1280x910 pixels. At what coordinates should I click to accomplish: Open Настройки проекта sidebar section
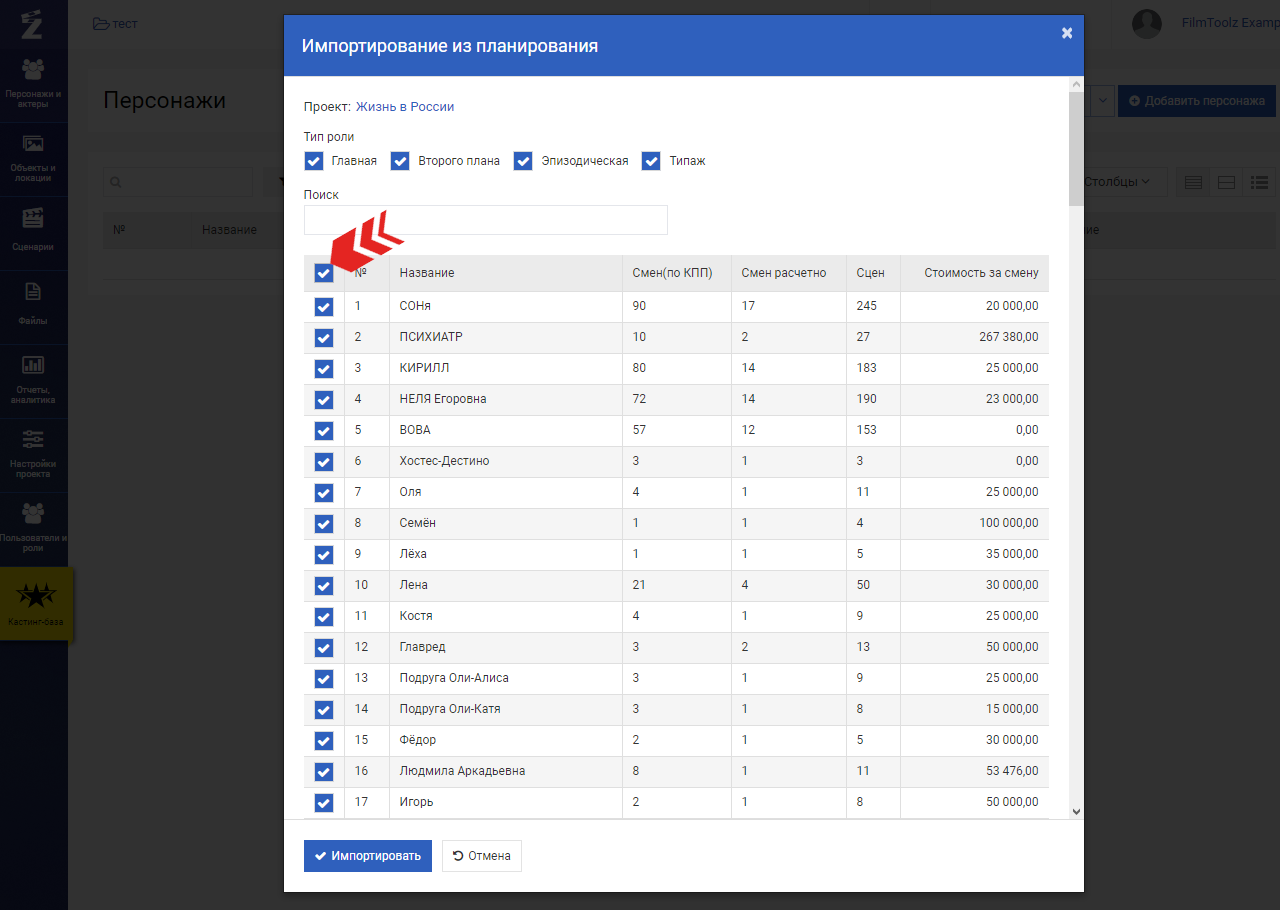pyautogui.click(x=33, y=454)
